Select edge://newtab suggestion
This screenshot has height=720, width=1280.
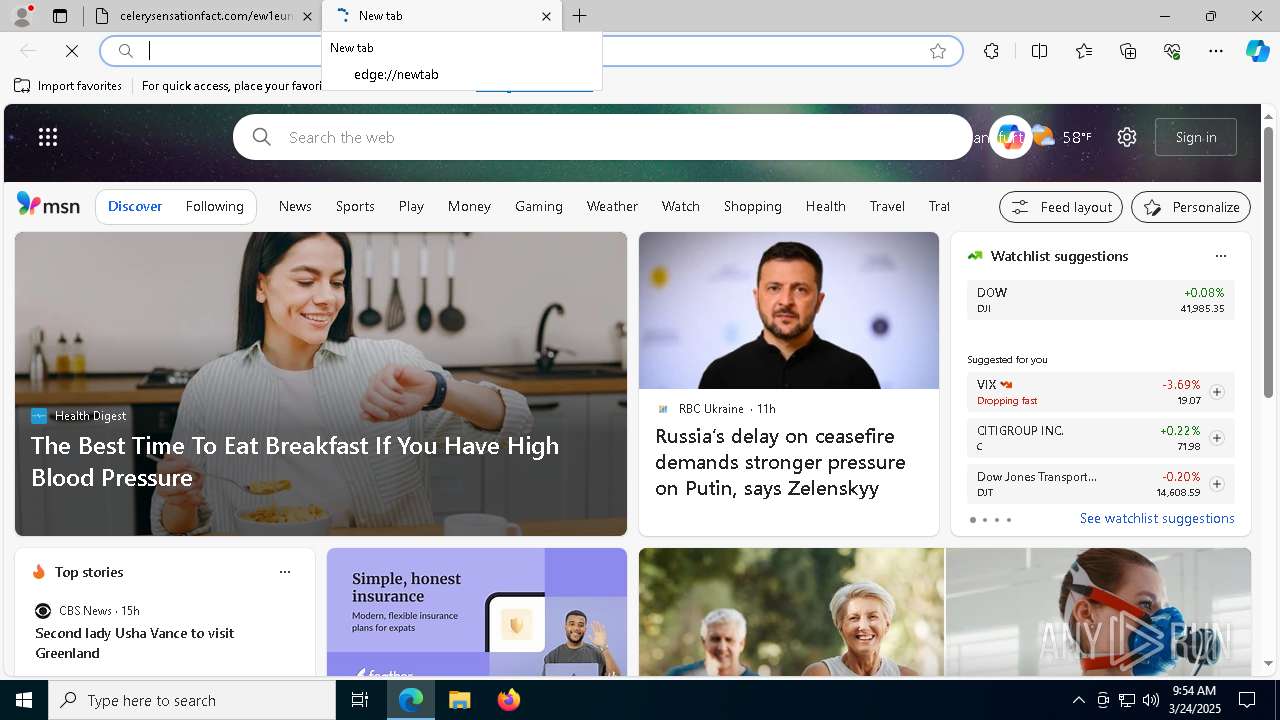pos(462,74)
